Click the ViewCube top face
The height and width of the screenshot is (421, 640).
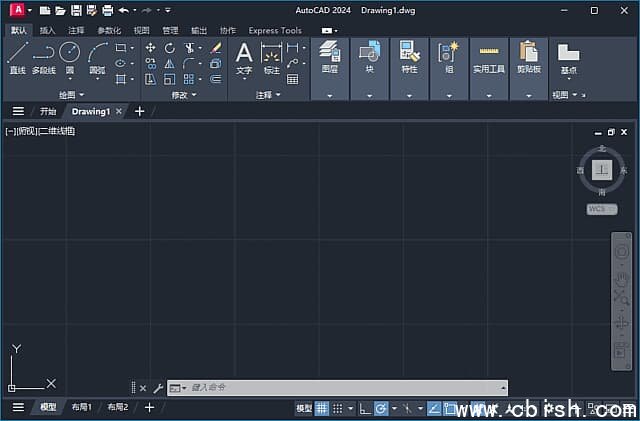[602, 170]
